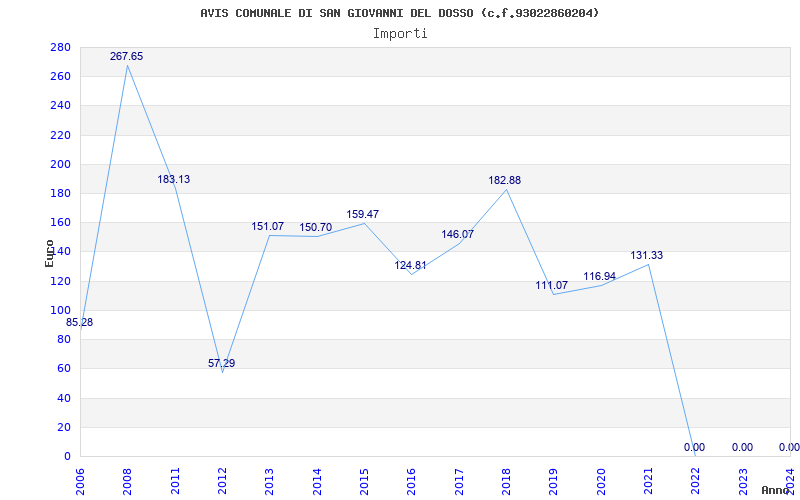The height and width of the screenshot is (500, 800).
Task: Click the 2012 x-axis year label
Action: coord(222,482)
